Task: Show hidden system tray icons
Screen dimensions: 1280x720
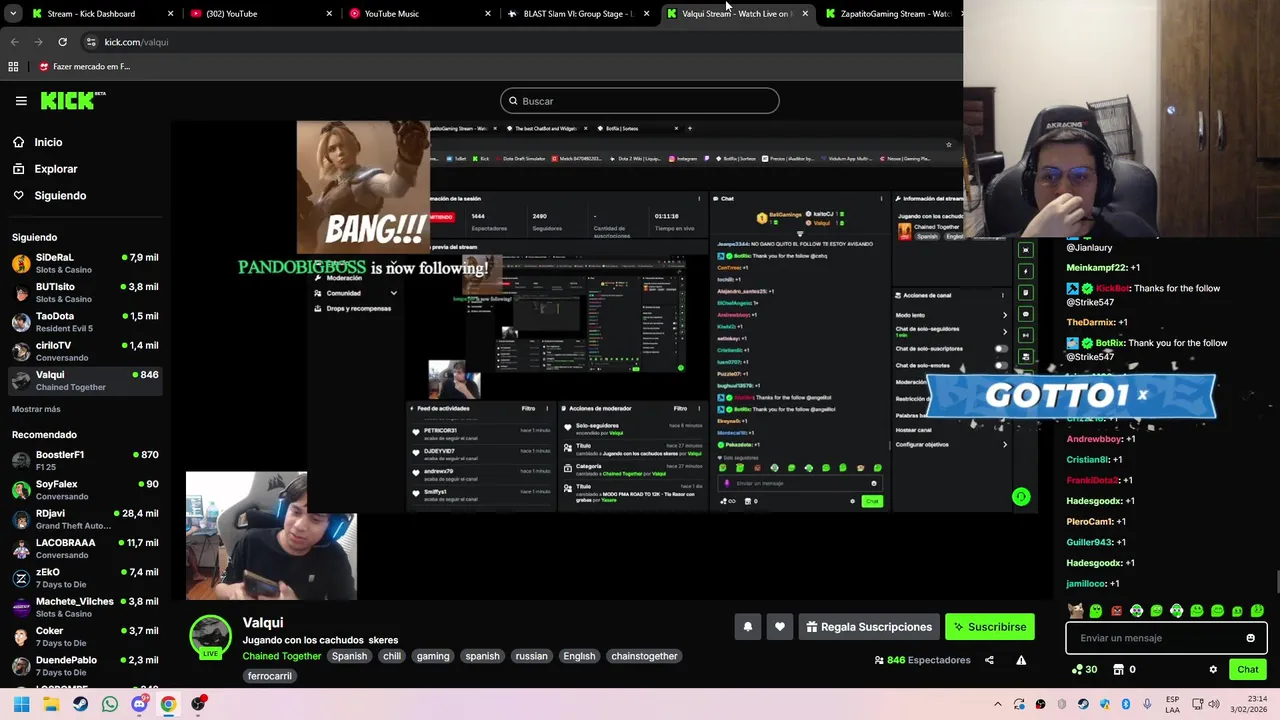Action: click(997, 704)
